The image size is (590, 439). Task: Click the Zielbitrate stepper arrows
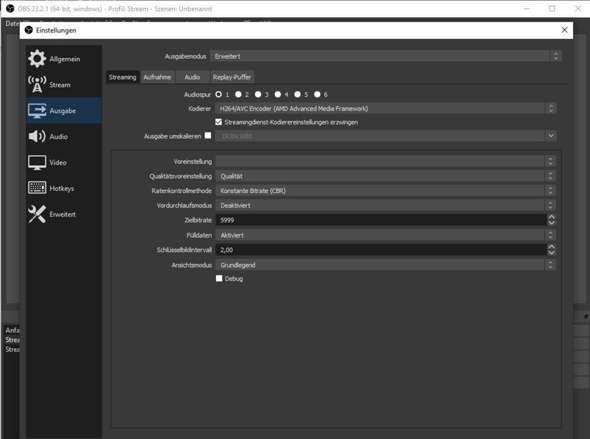pyautogui.click(x=551, y=220)
